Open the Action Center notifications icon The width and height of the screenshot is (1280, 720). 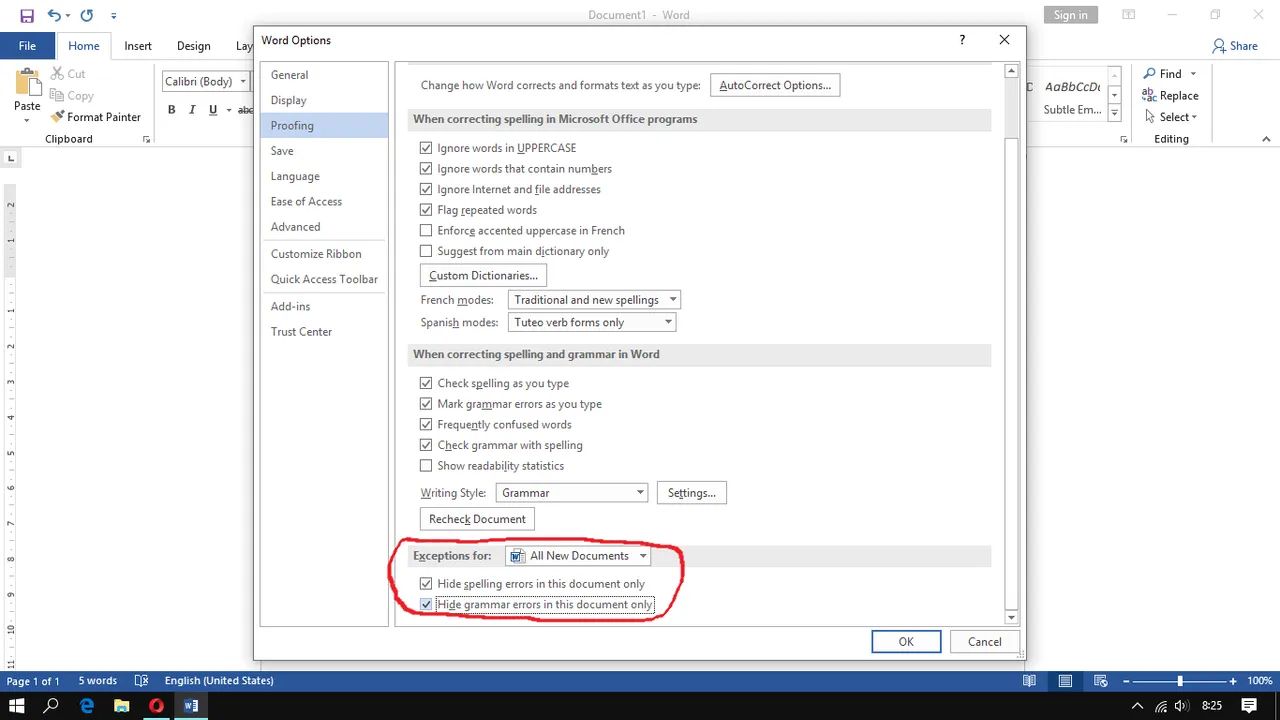pyautogui.click(x=1251, y=706)
